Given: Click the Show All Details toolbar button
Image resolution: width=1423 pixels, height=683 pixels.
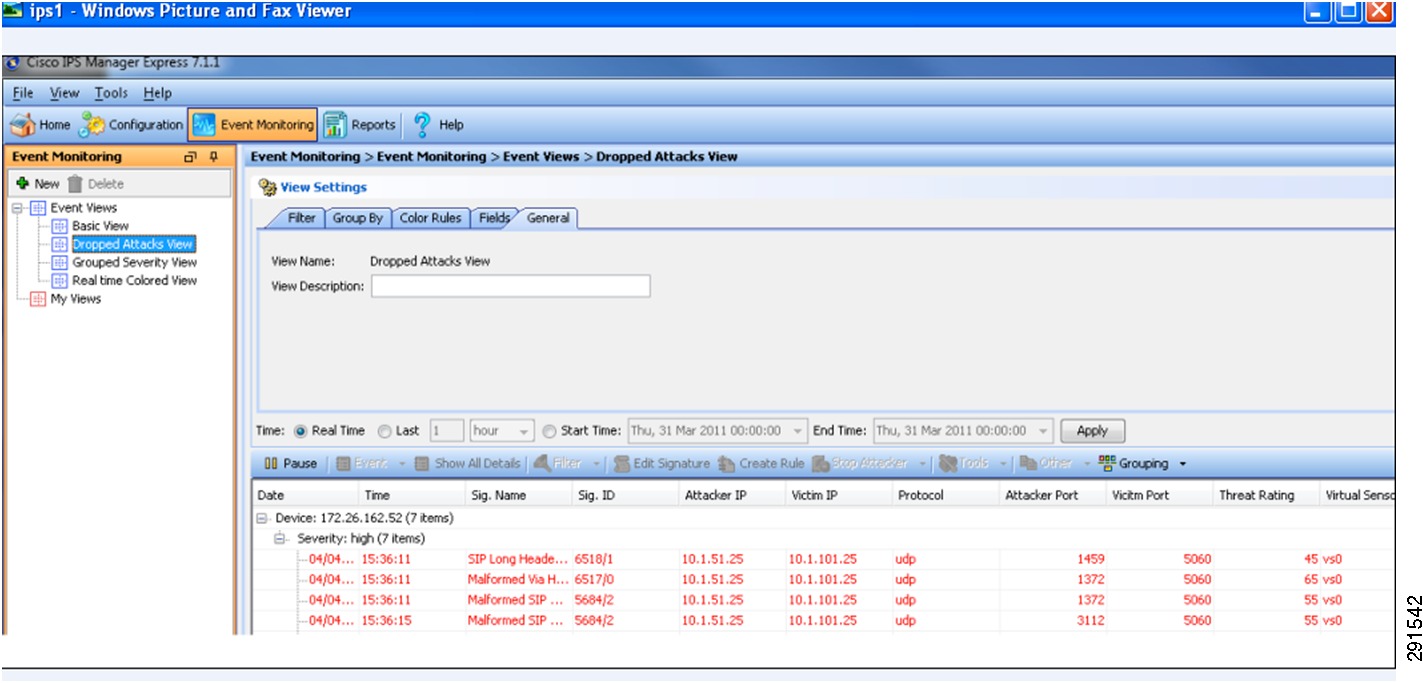Looking at the screenshot, I should (x=468, y=464).
